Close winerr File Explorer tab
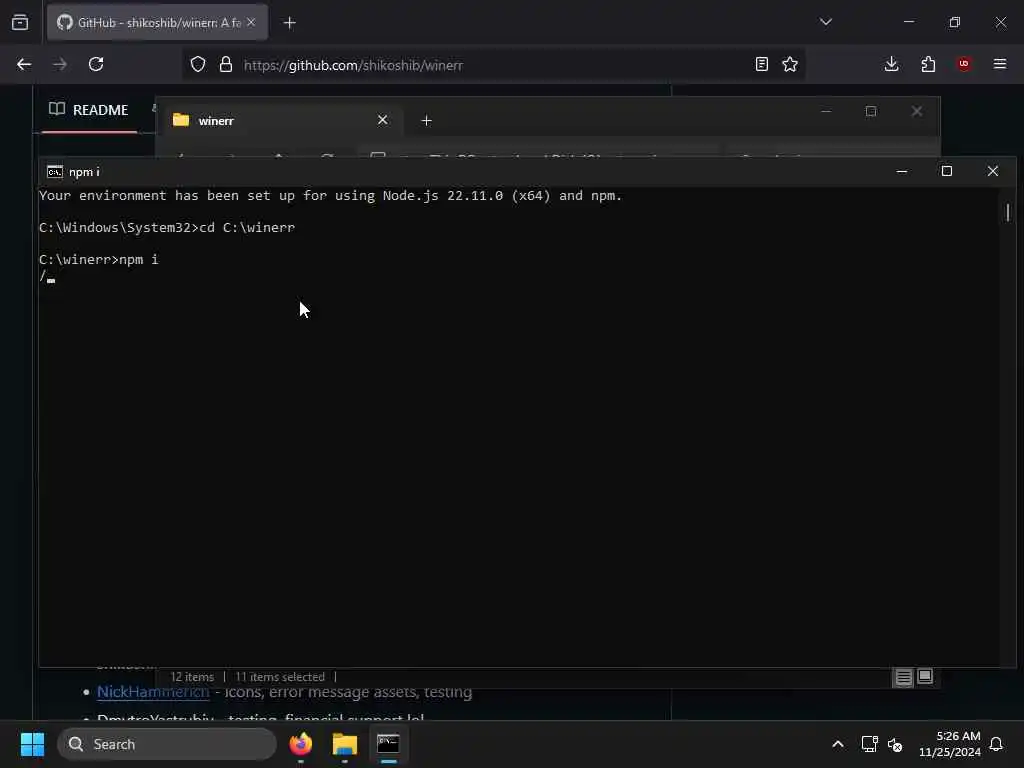Screen dimensions: 1024x768 click(383, 120)
